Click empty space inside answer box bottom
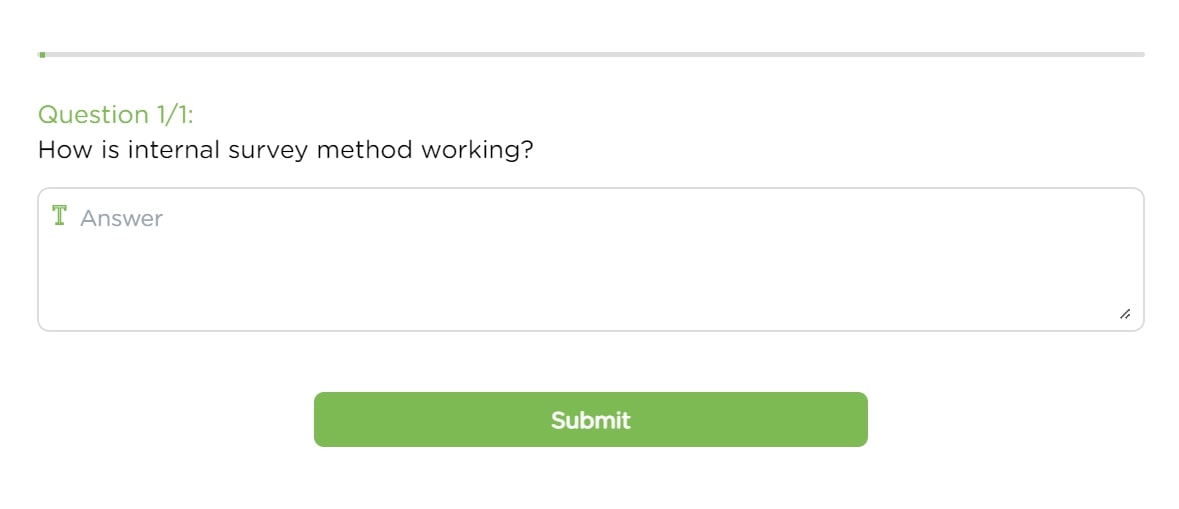The width and height of the screenshot is (1179, 509). pyautogui.click(x=590, y=300)
